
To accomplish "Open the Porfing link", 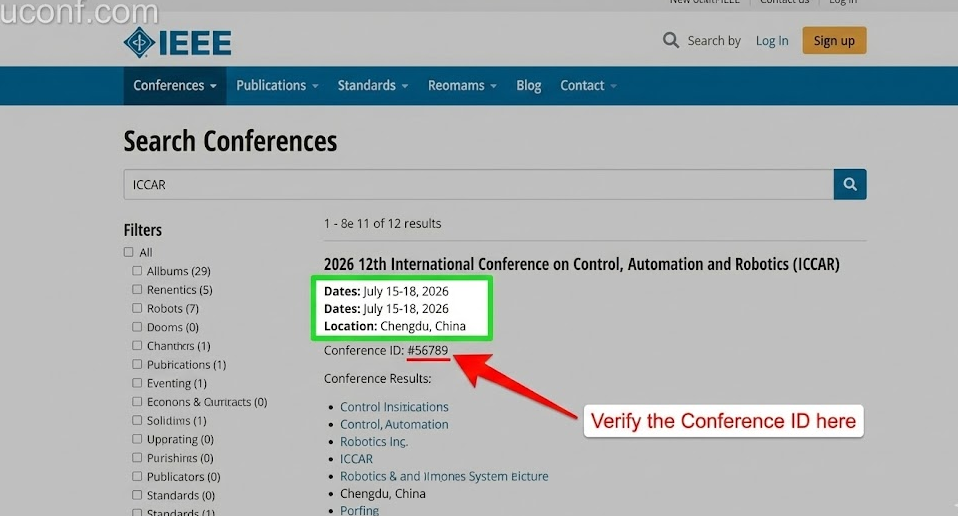I will pyautogui.click(x=359, y=510).
